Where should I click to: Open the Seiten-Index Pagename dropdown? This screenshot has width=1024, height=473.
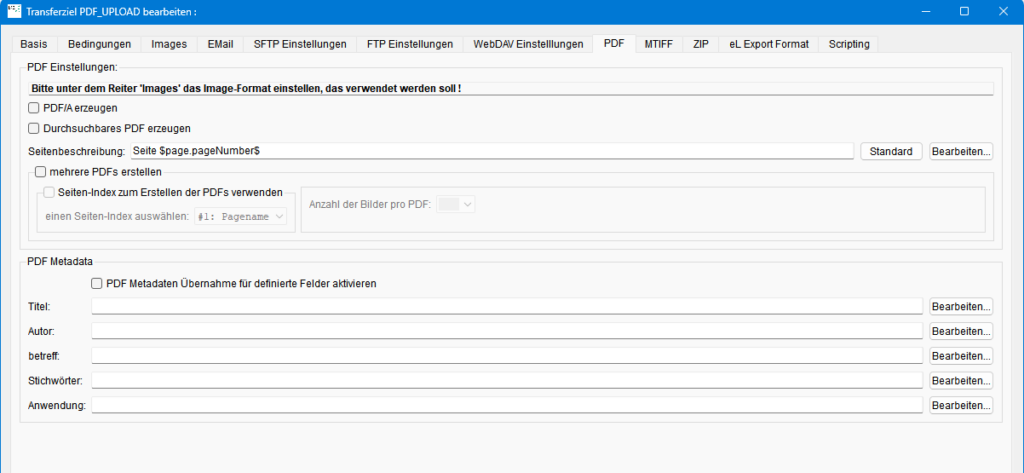pos(240,215)
